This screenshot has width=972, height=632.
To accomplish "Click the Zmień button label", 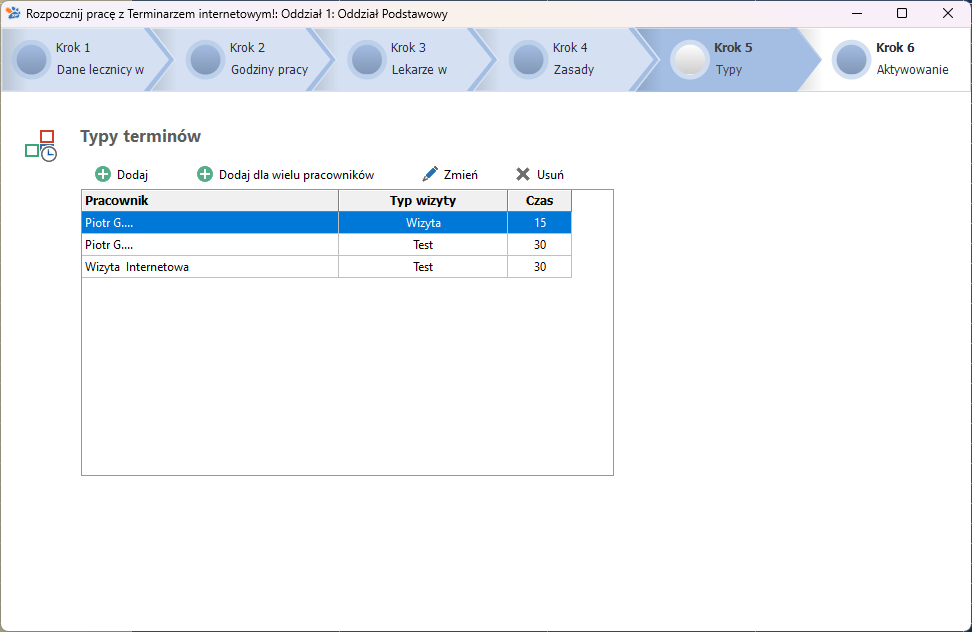I will point(461,175).
